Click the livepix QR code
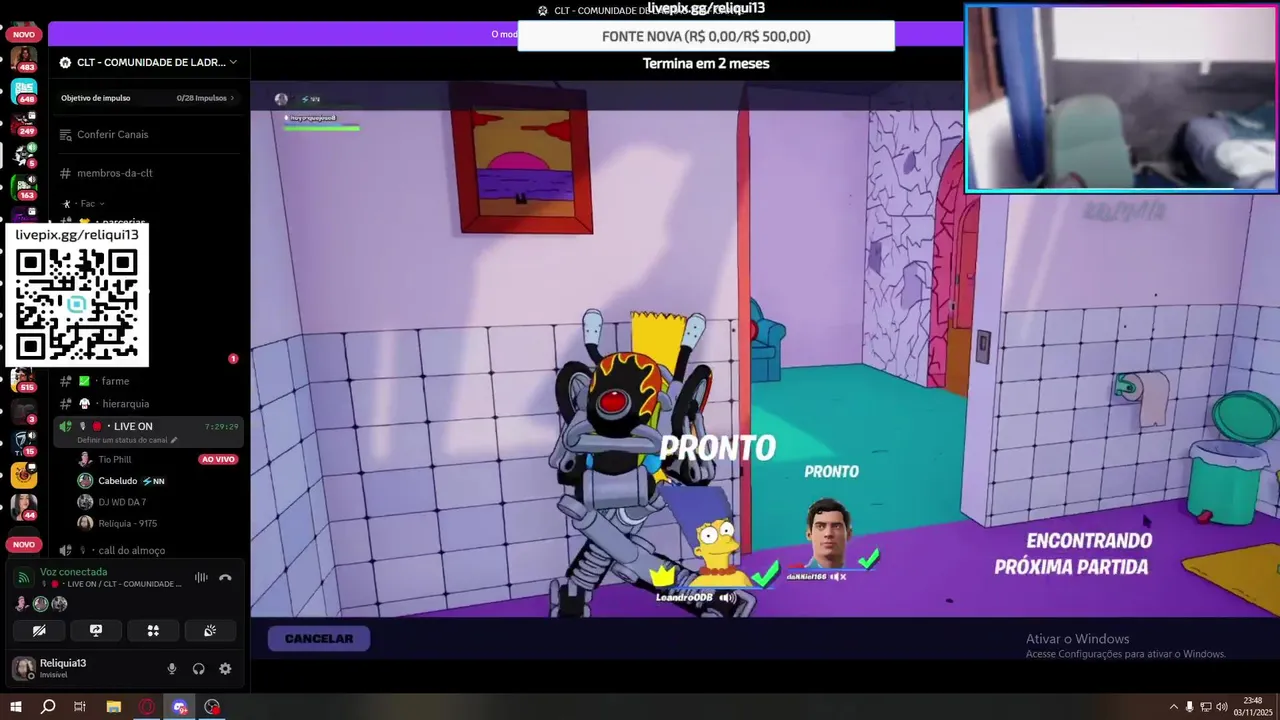Viewport: 1280px width, 720px height. (77, 305)
